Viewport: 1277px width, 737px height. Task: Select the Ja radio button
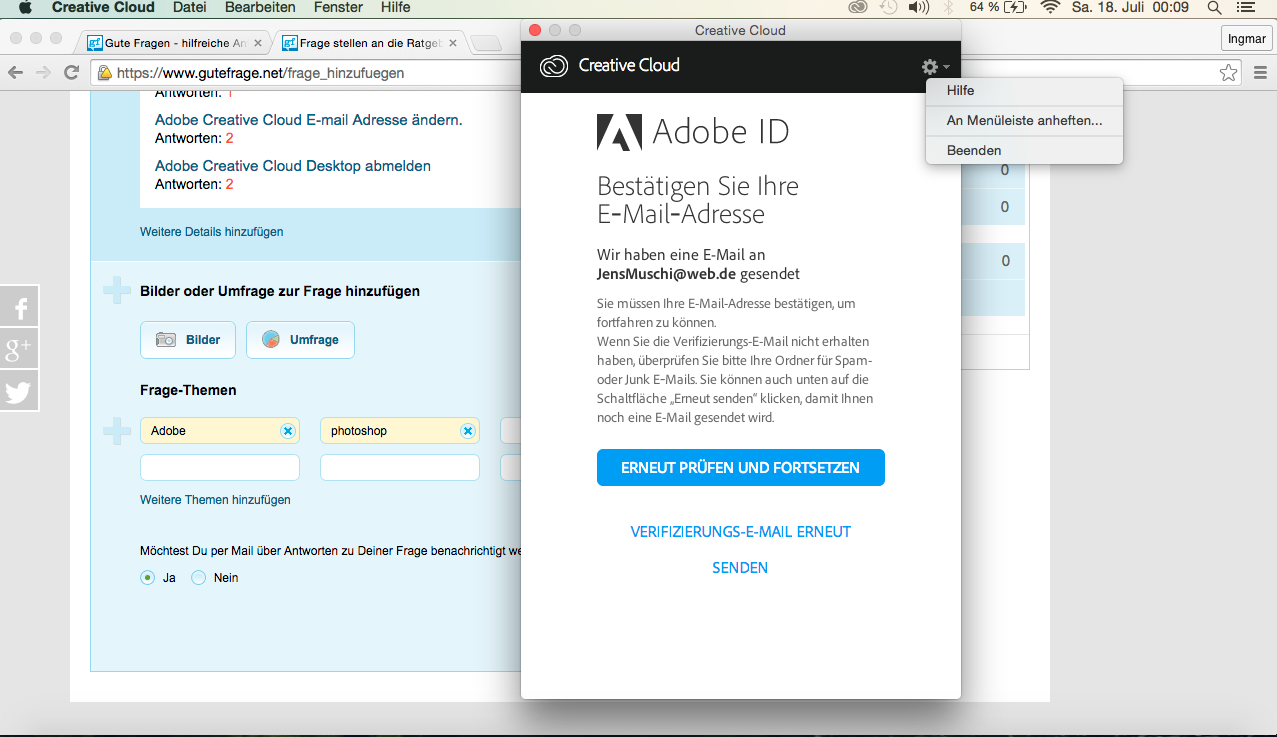[x=148, y=578]
